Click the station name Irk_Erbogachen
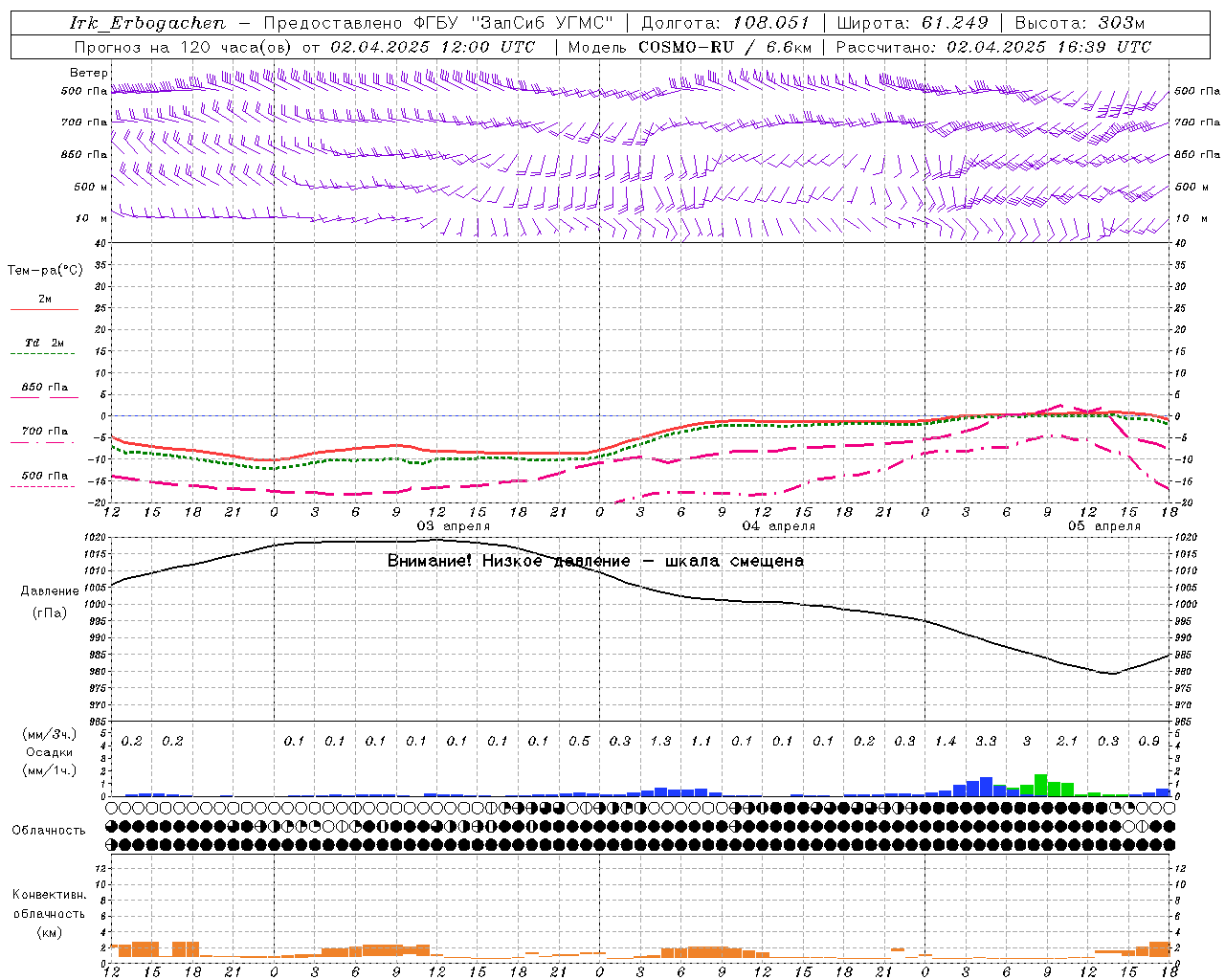 [147, 23]
